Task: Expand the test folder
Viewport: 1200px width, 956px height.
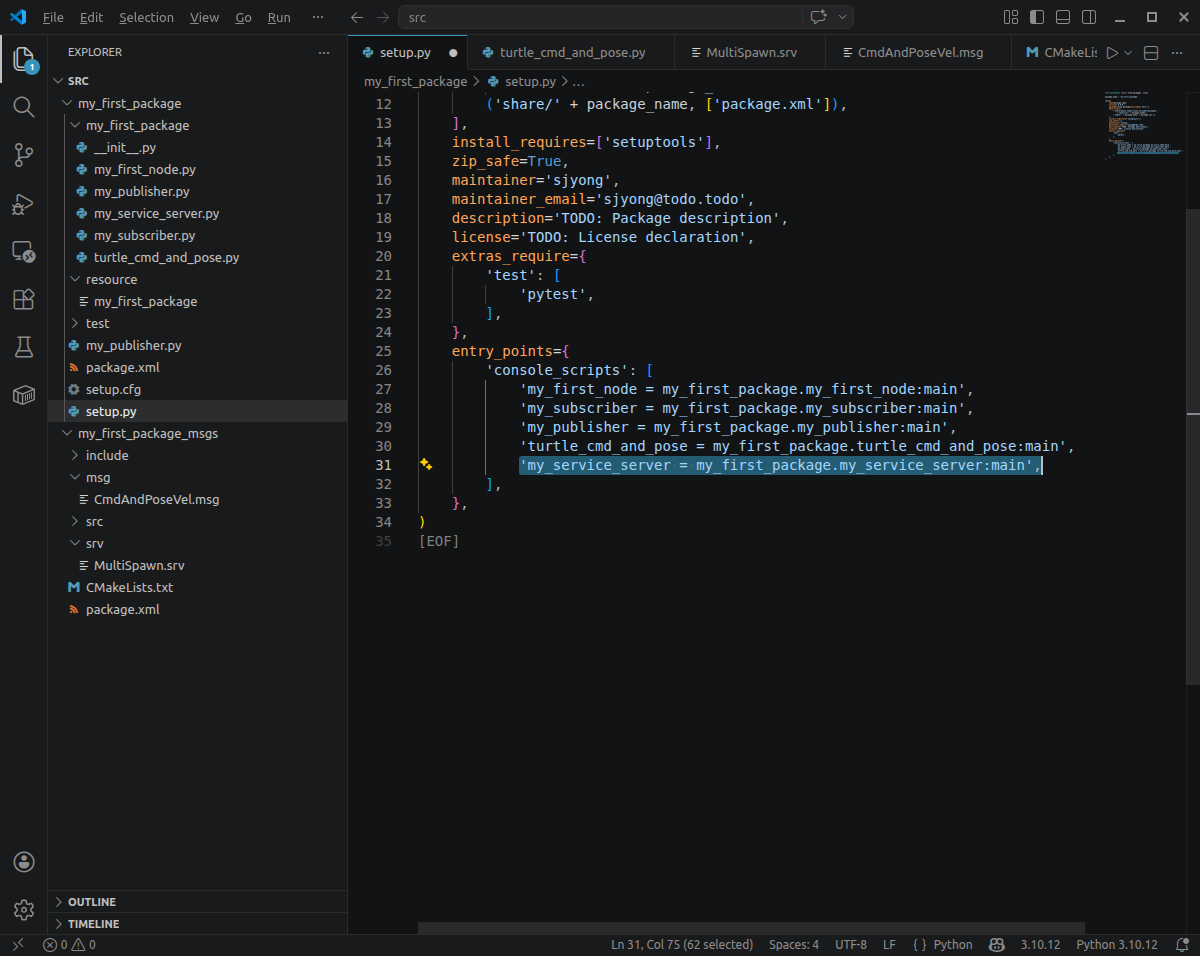Action: [x=197, y=323]
